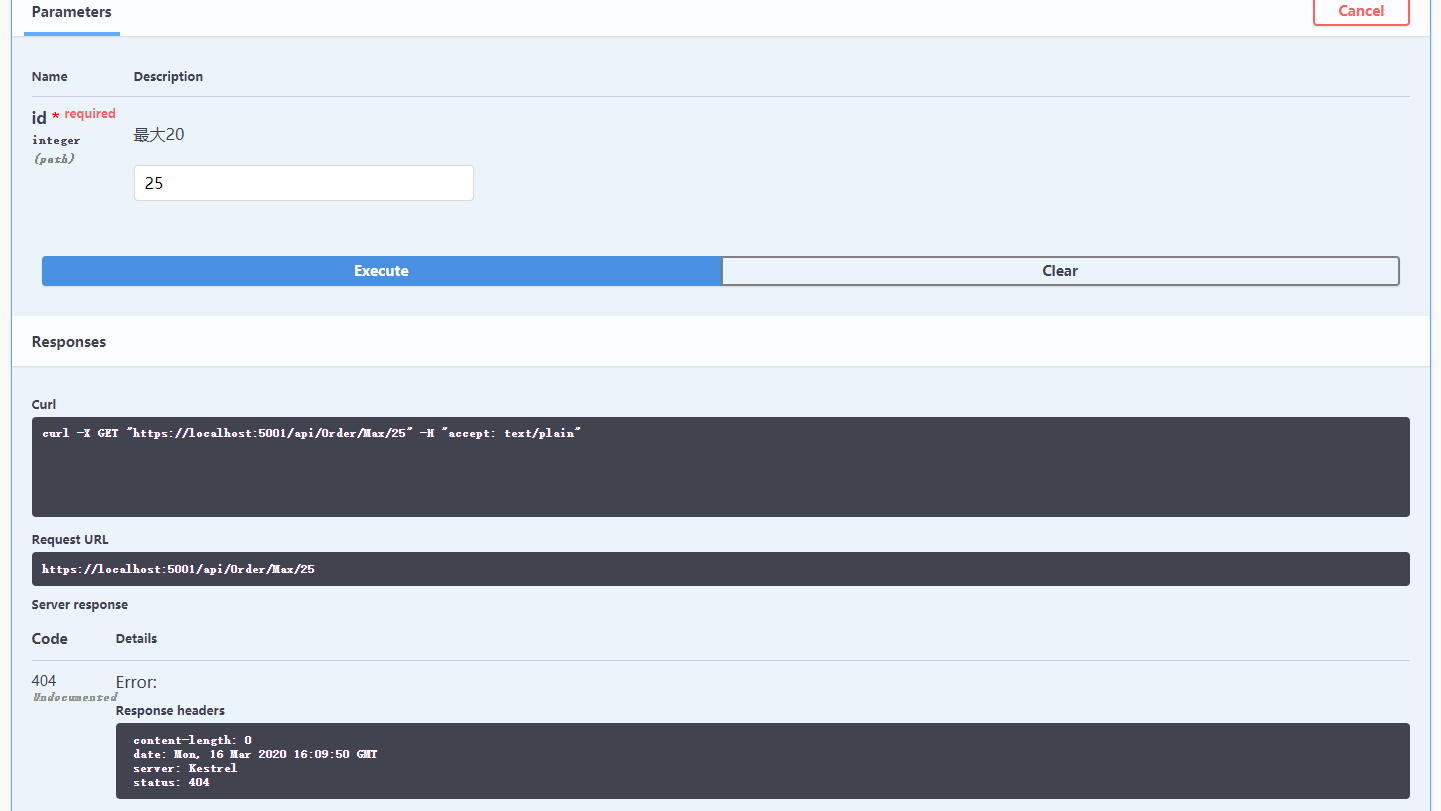Click the 'Undocumented' label under 404
1441x811 pixels.
point(75,697)
